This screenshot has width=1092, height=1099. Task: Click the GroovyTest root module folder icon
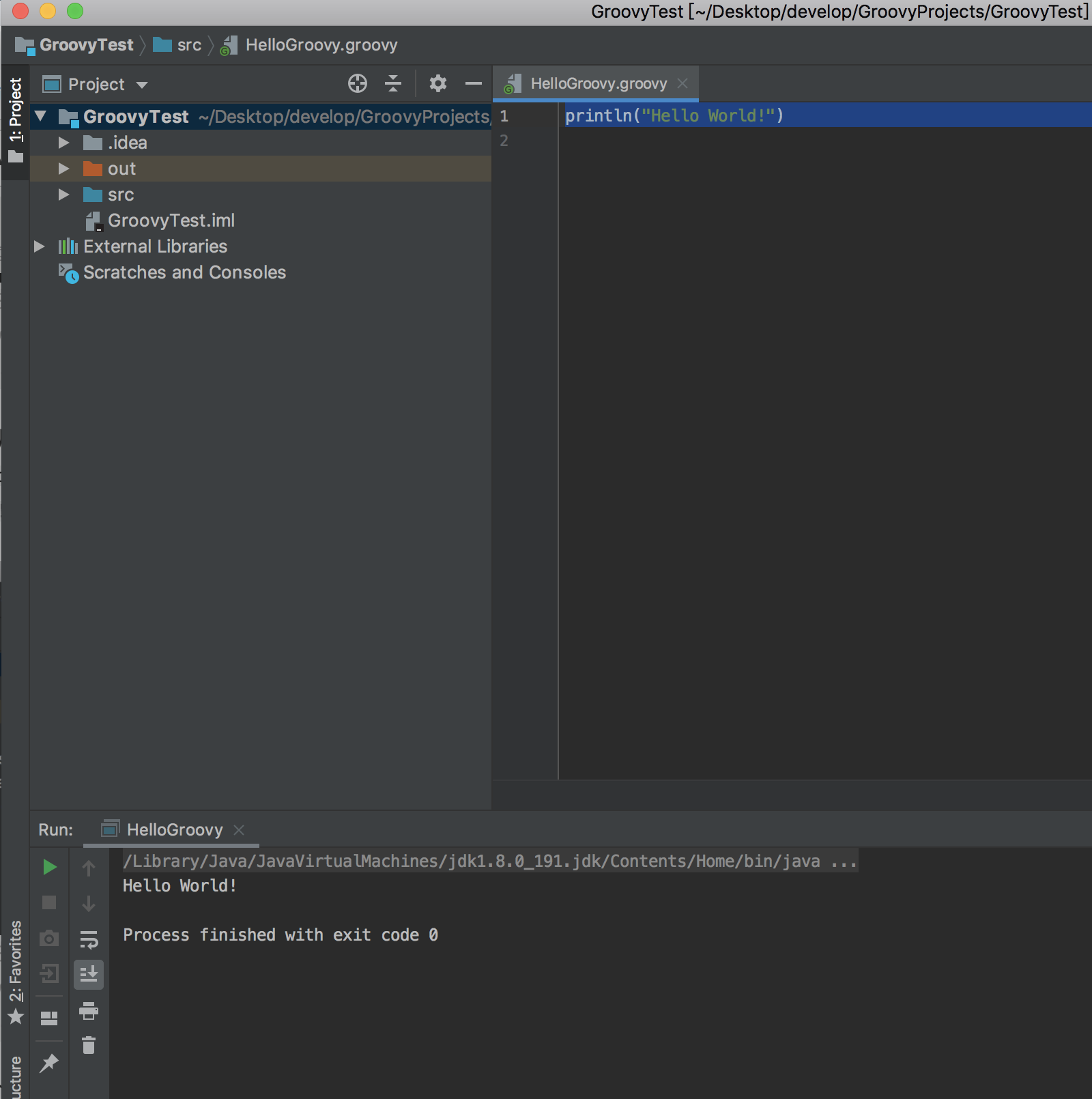coord(68,117)
